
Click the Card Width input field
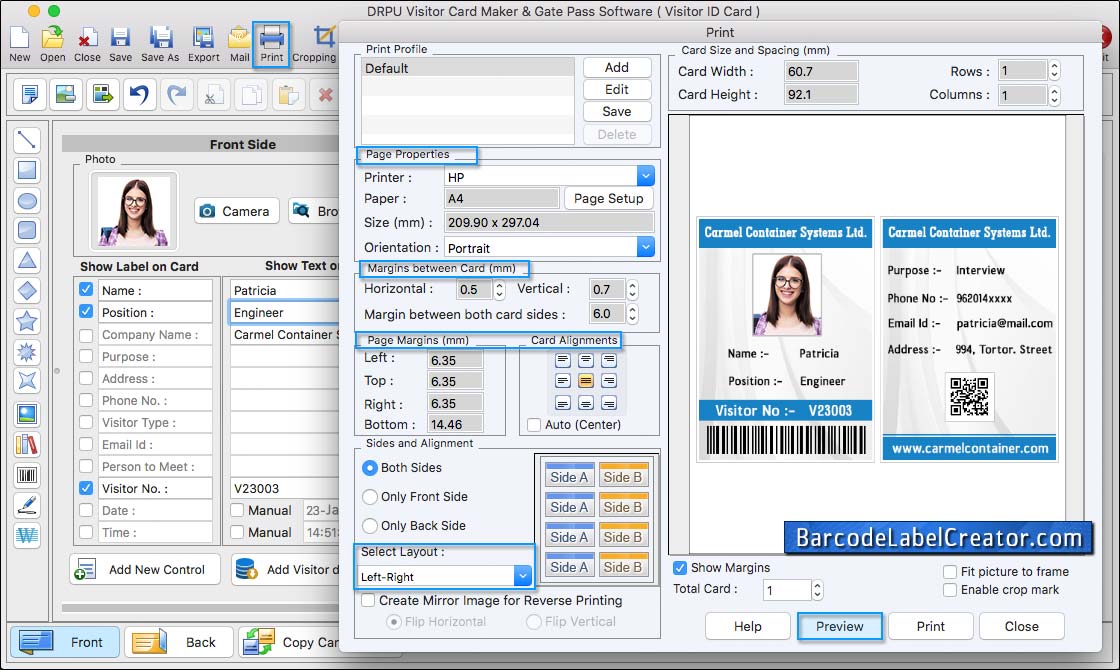tap(821, 71)
